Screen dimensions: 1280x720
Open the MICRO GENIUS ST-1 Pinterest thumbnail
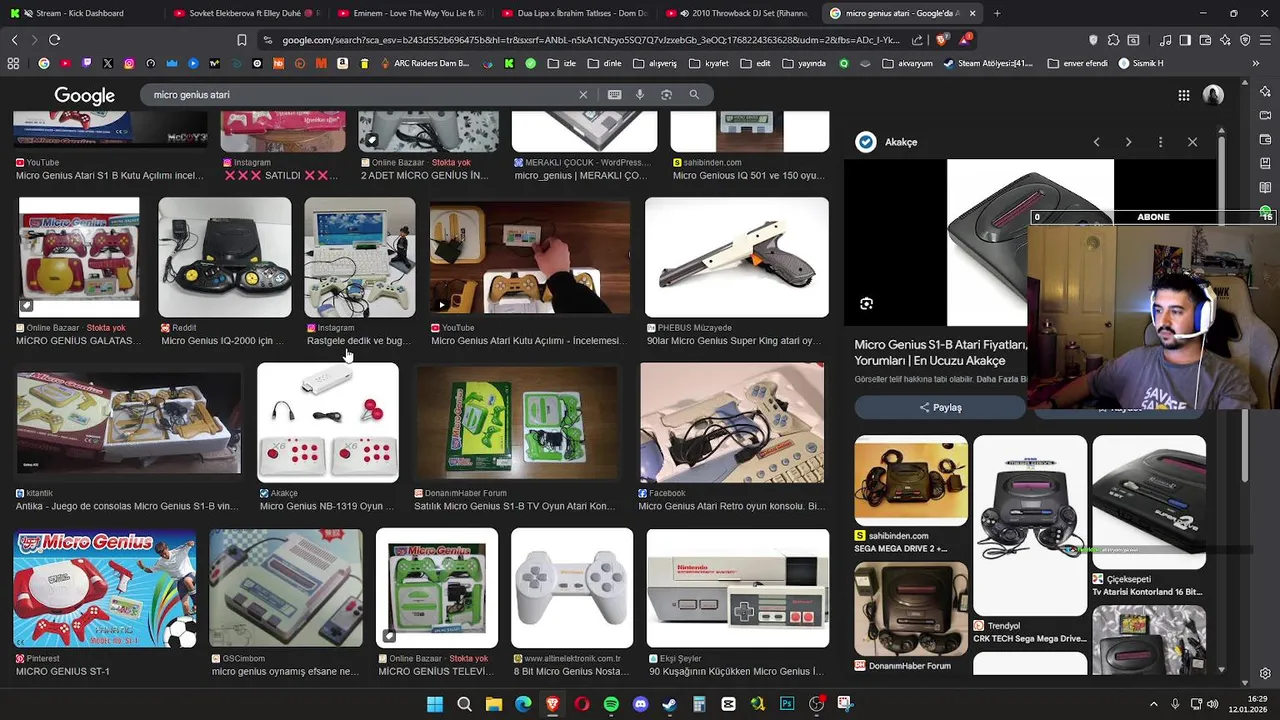coord(105,588)
